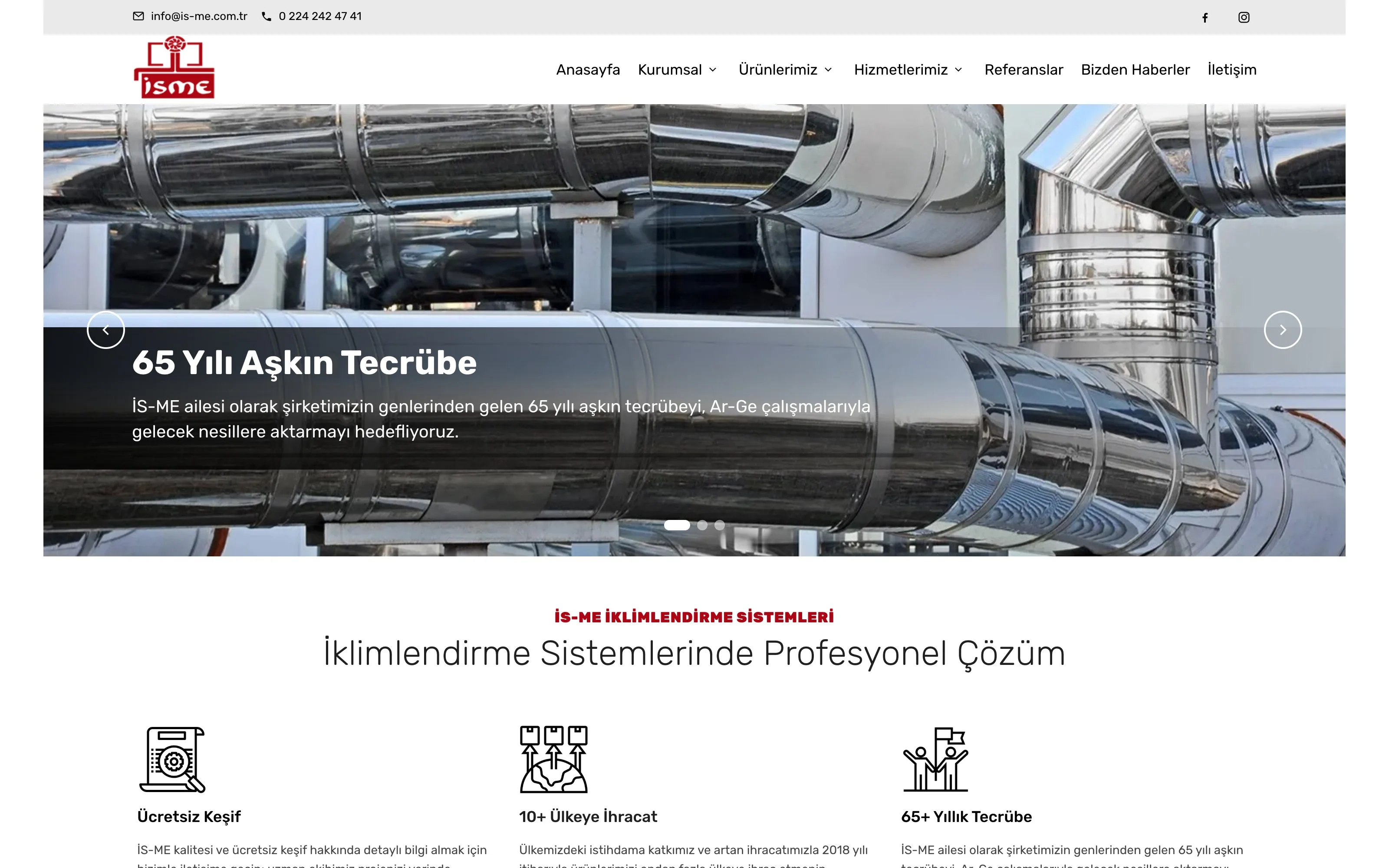Image resolution: width=1389 pixels, height=868 pixels.
Task: Click chevron next to Kurumsal
Action: pyautogui.click(x=713, y=70)
